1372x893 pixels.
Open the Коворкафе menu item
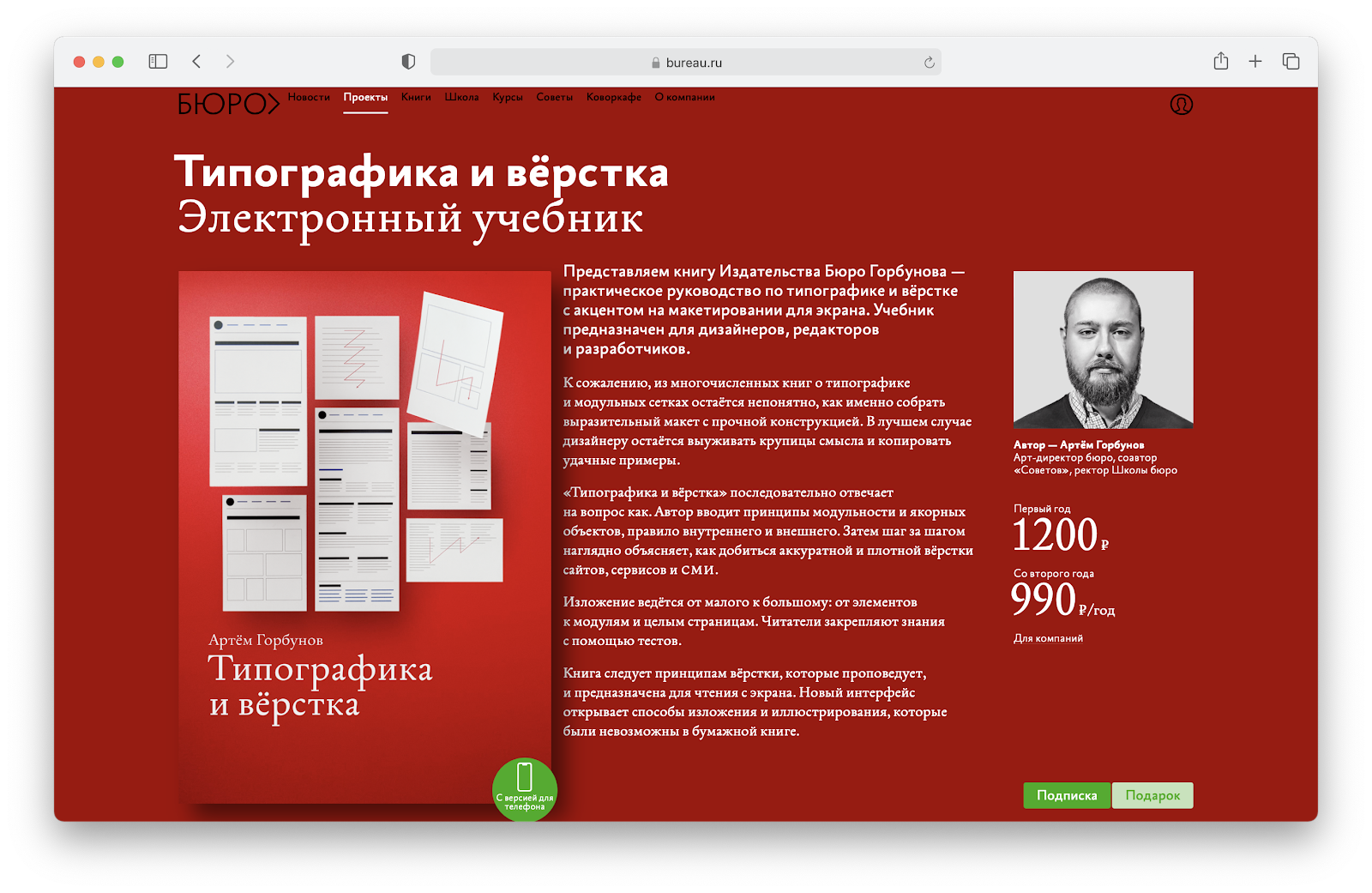614,98
